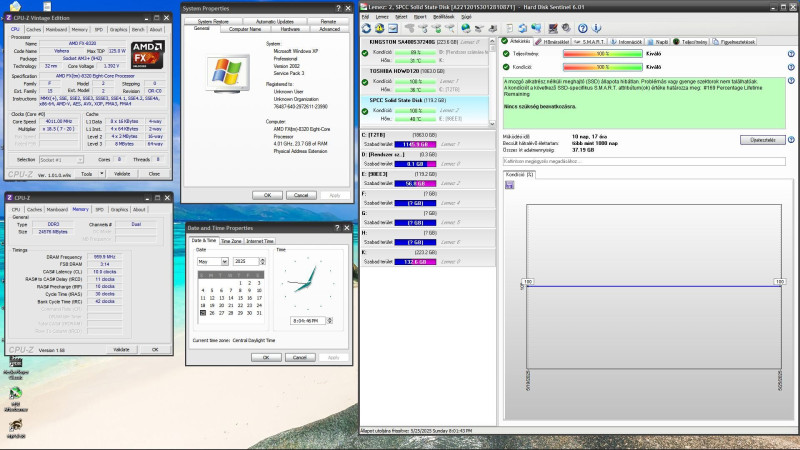Open the Internet Time tab
This screenshot has height=450, width=800.
tap(260, 241)
